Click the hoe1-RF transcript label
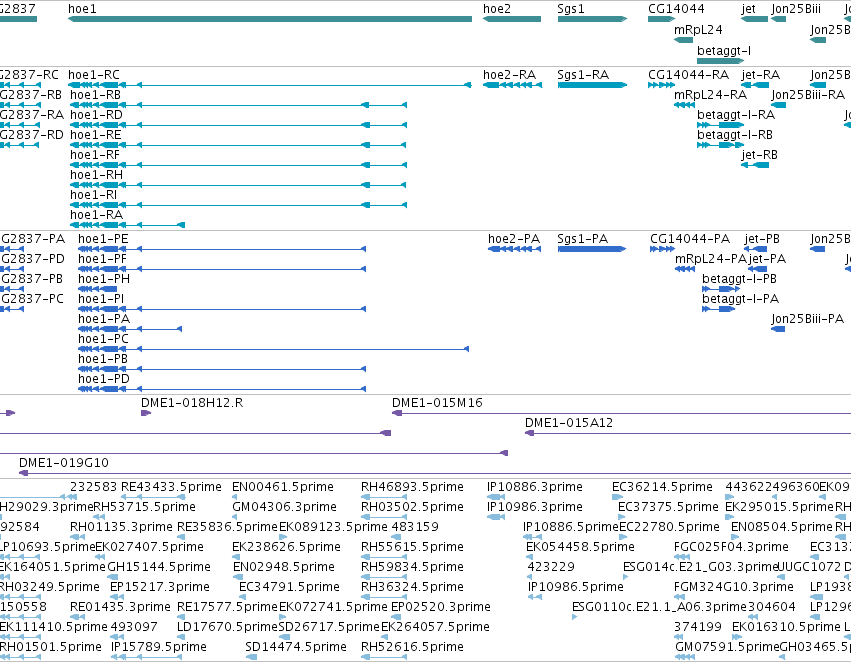The height and width of the screenshot is (662, 851). (x=95, y=155)
